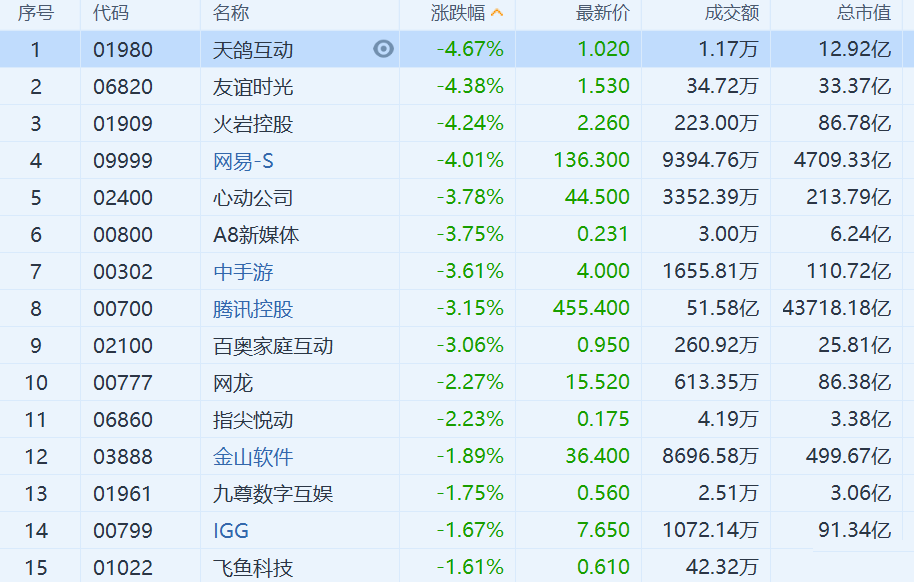This screenshot has height=582, width=914.
Task: Click the 名称 column header
Action: (x=231, y=13)
